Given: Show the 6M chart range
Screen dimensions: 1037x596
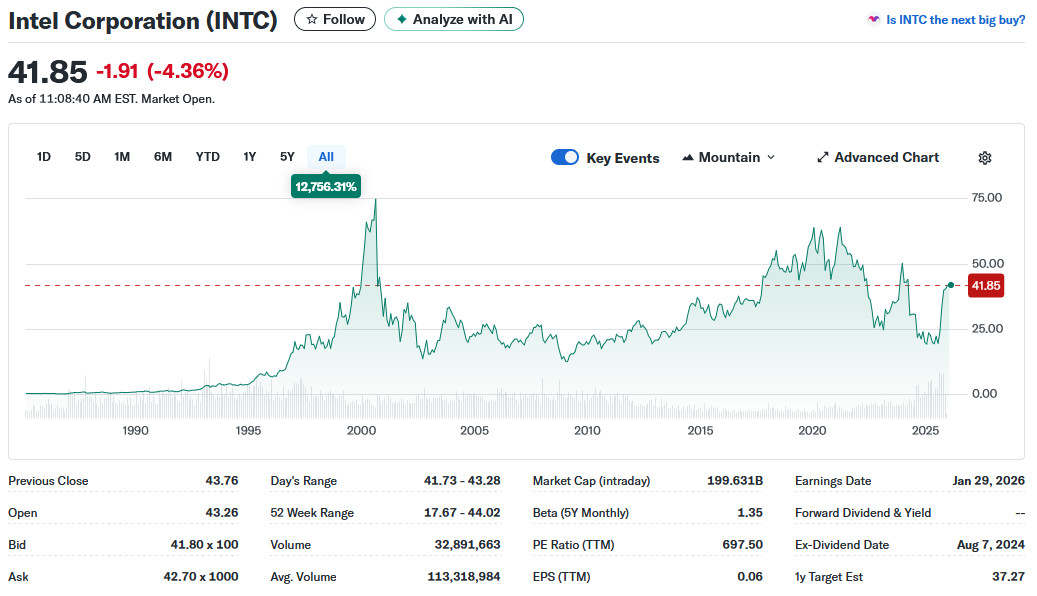Looking at the screenshot, I should pyautogui.click(x=163, y=157).
